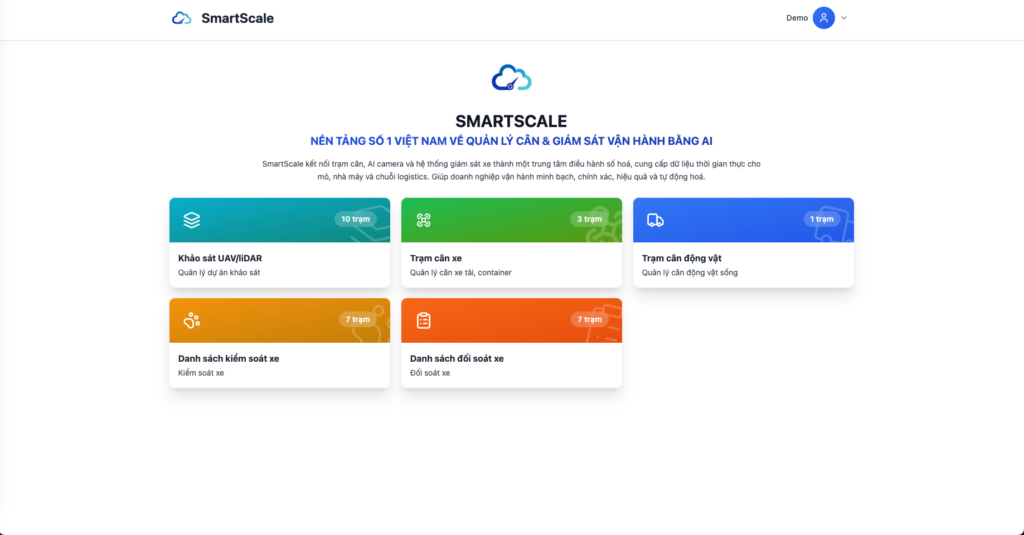Click the SmartScale cloud logo in header
This screenshot has height=535, width=1024.
click(x=182, y=18)
